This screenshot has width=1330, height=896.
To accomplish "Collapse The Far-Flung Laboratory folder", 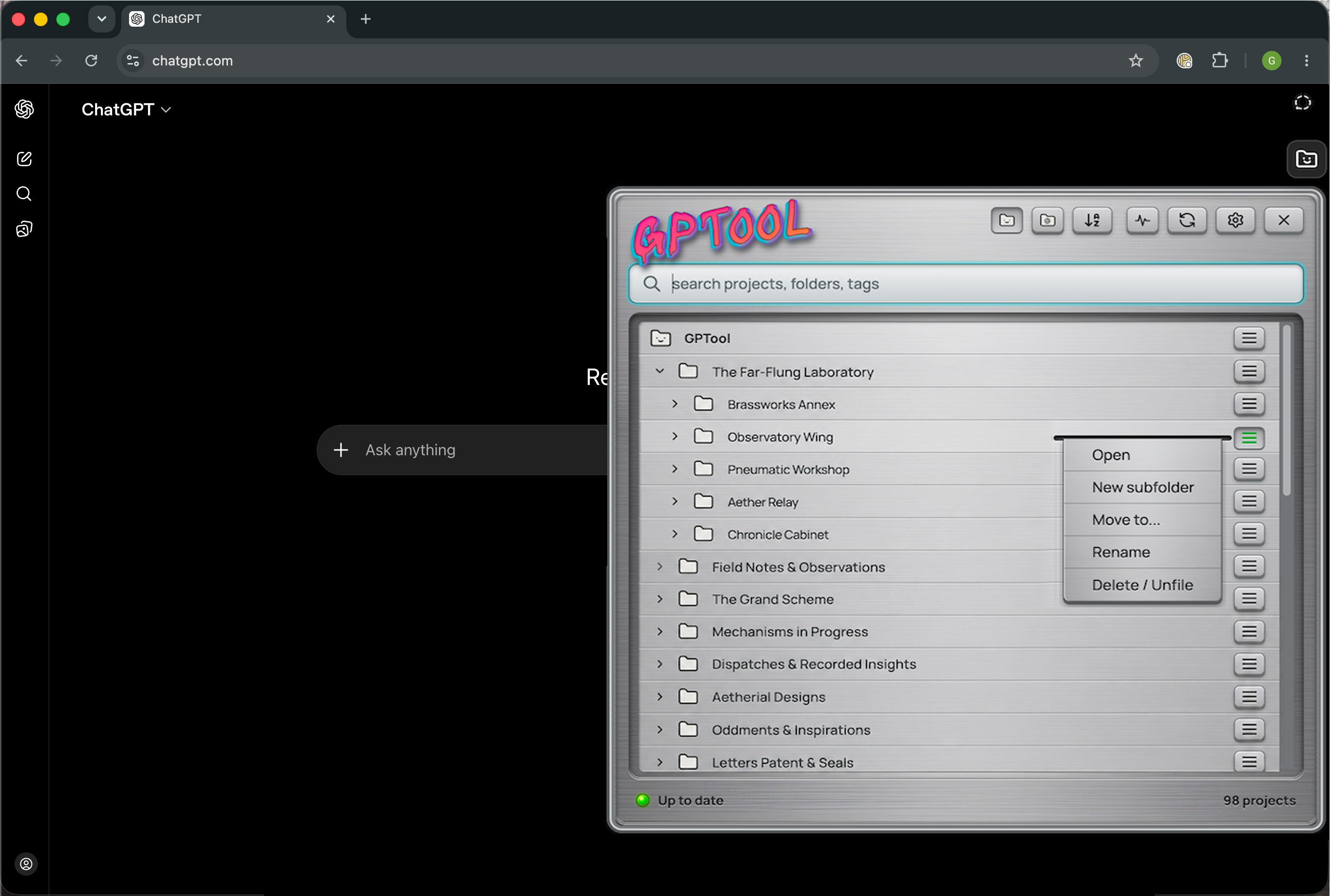I will [x=660, y=371].
